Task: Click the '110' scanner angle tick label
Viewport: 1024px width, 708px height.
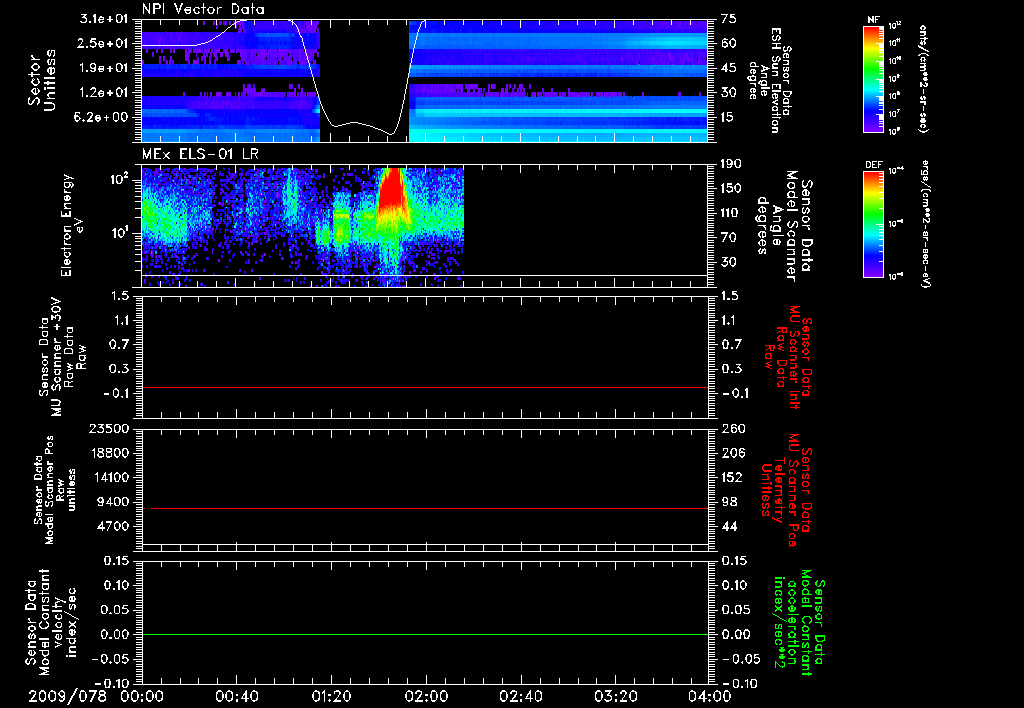Action: pos(732,213)
